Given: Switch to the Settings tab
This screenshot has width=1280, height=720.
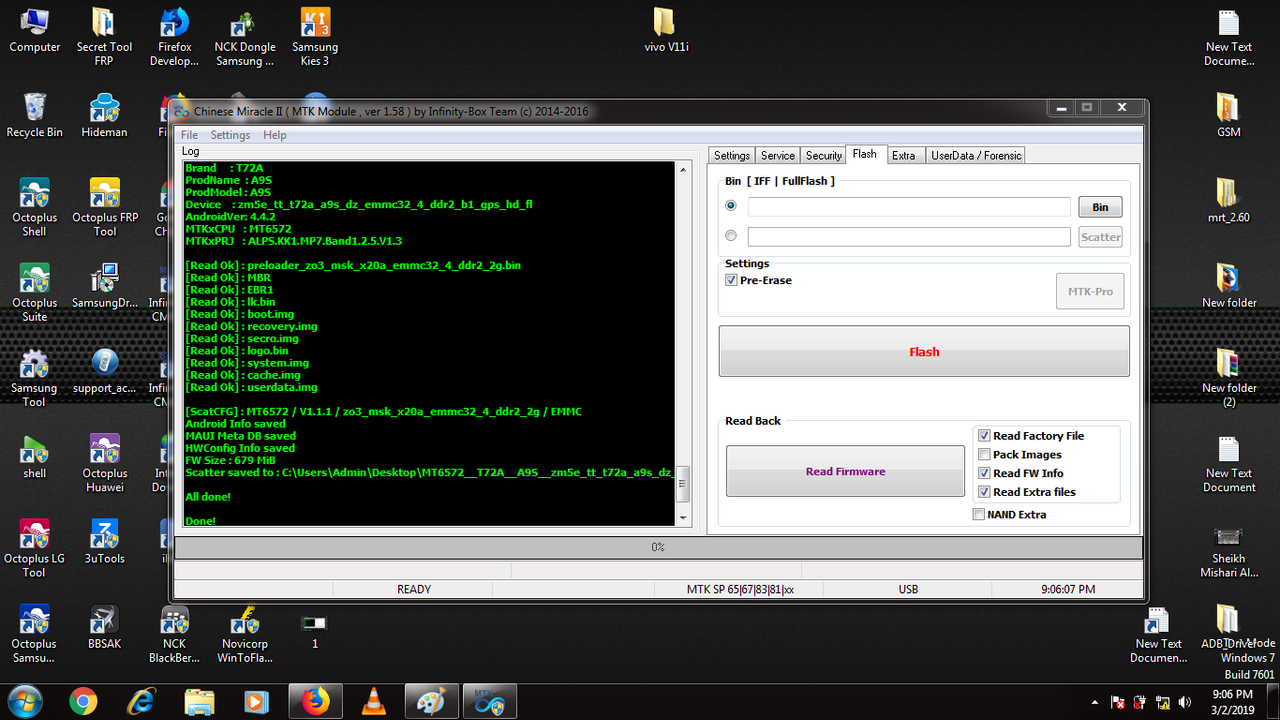Looking at the screenshot, I should [x=732, y=155].
